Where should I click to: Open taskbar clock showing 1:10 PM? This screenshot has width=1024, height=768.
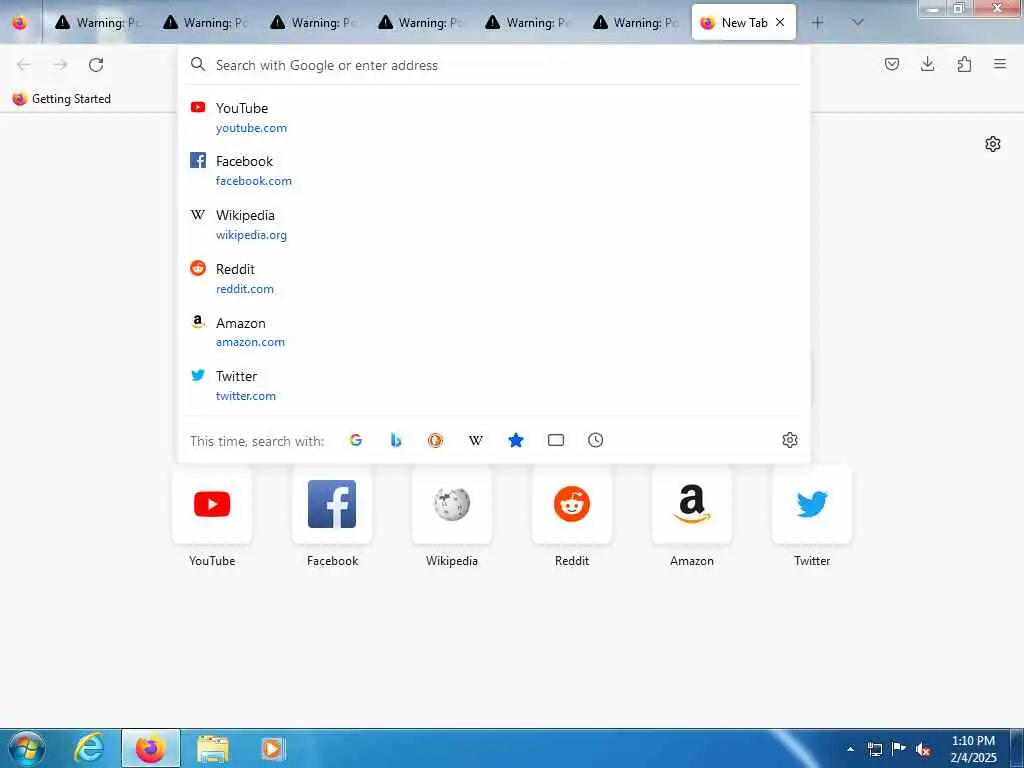pyautogui.click(x=973, y=749)
